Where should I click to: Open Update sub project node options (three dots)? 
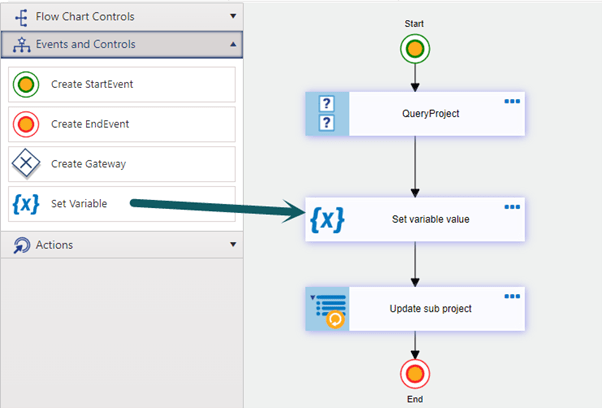point(512,296)
